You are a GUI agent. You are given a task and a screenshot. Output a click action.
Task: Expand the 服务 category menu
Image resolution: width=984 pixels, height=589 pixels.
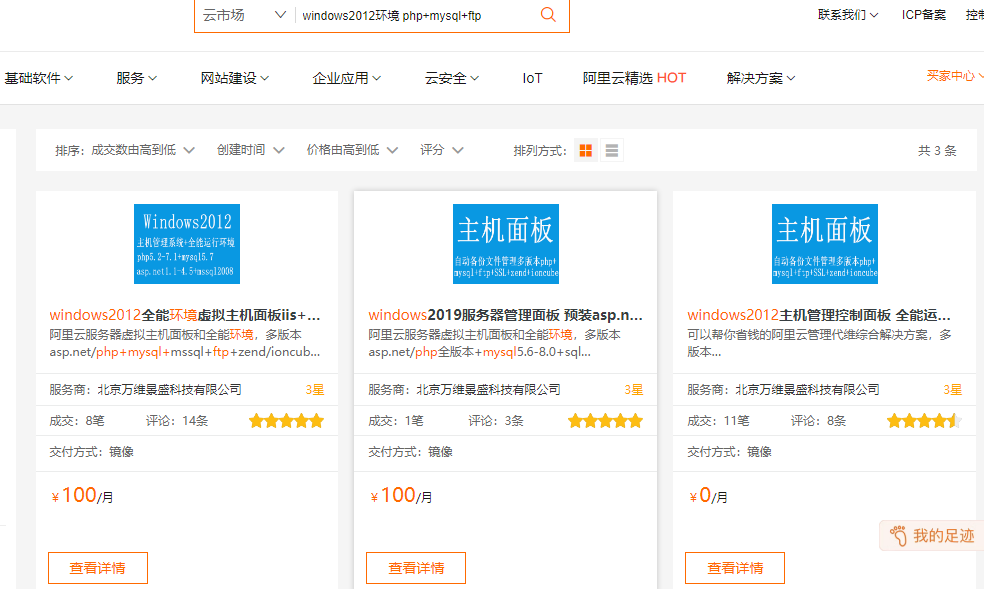tap(136, 78)
